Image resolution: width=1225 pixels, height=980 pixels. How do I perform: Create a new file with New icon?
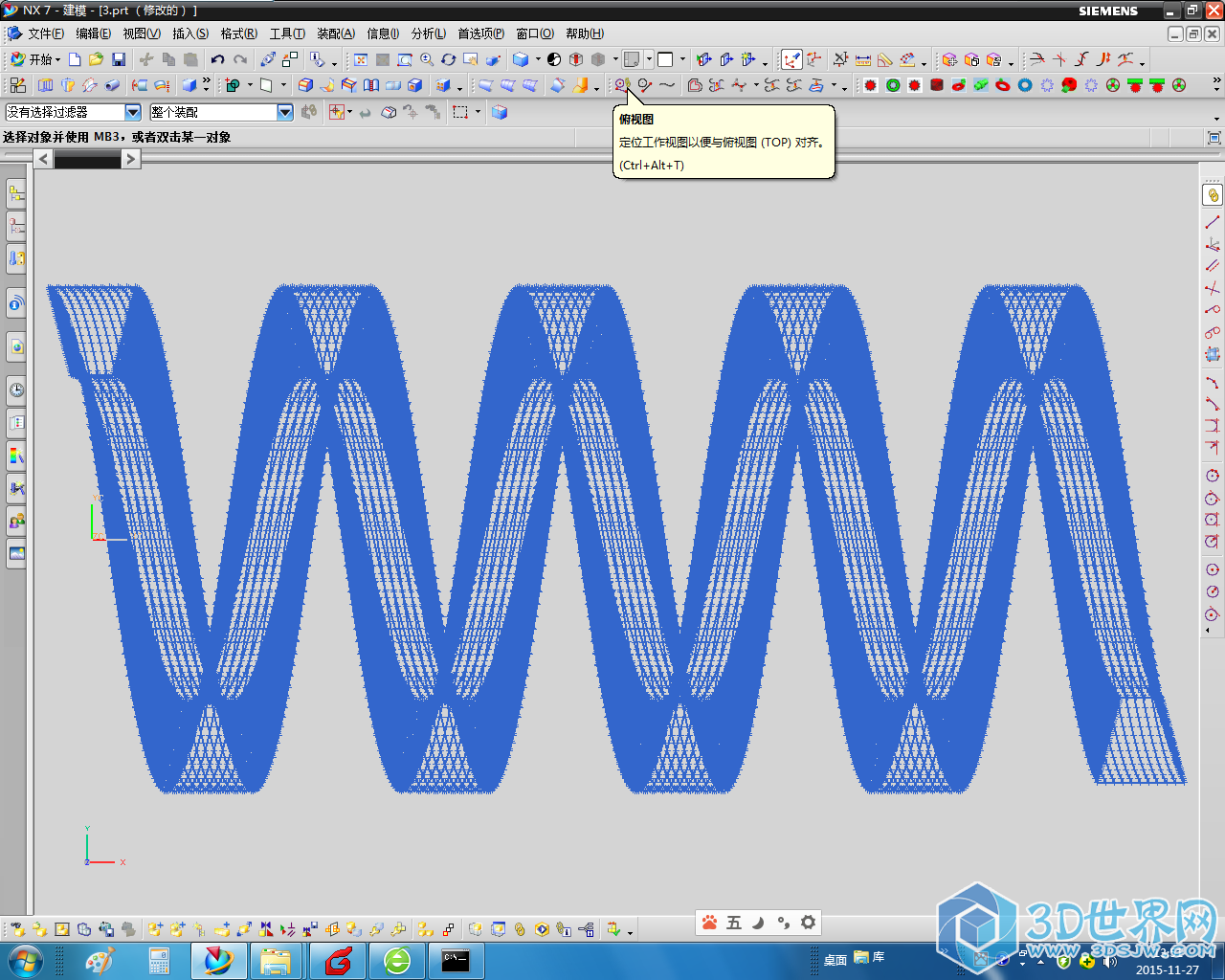click(x=75, y=59)
